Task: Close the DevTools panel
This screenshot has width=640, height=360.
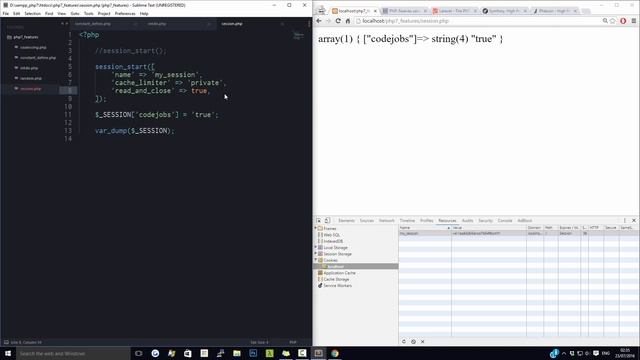Action: (634, 220)
